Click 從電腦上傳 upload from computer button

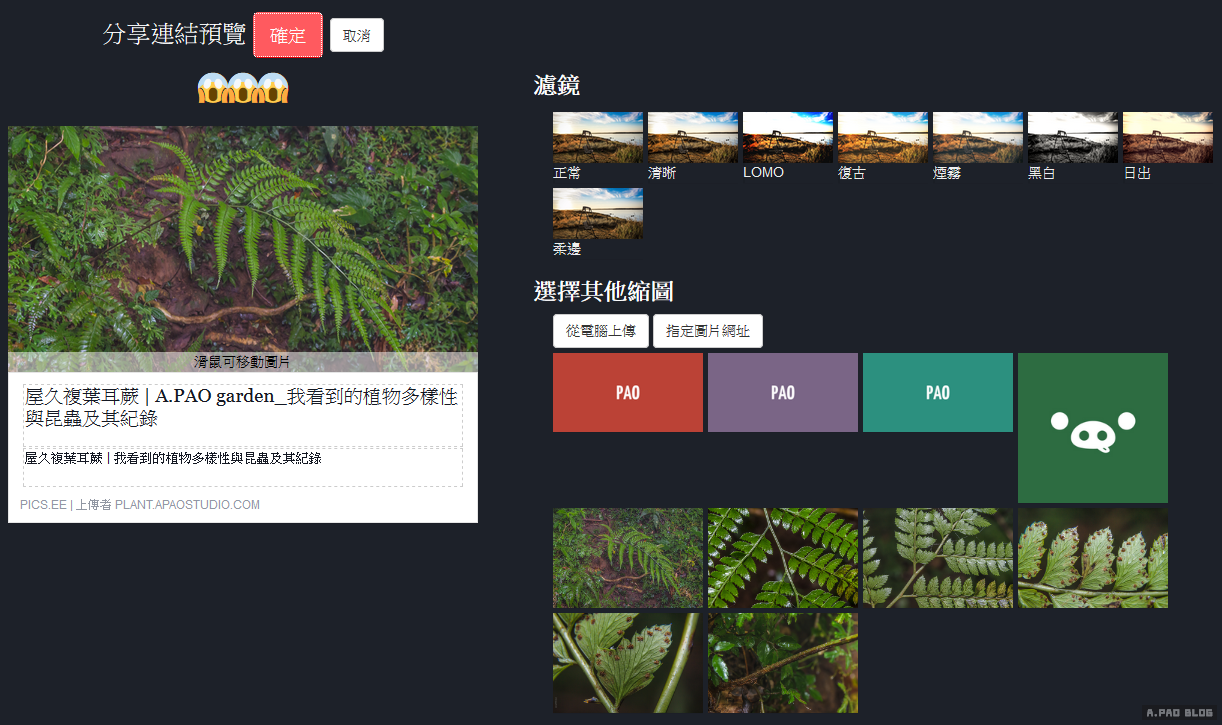coord(600,331)
